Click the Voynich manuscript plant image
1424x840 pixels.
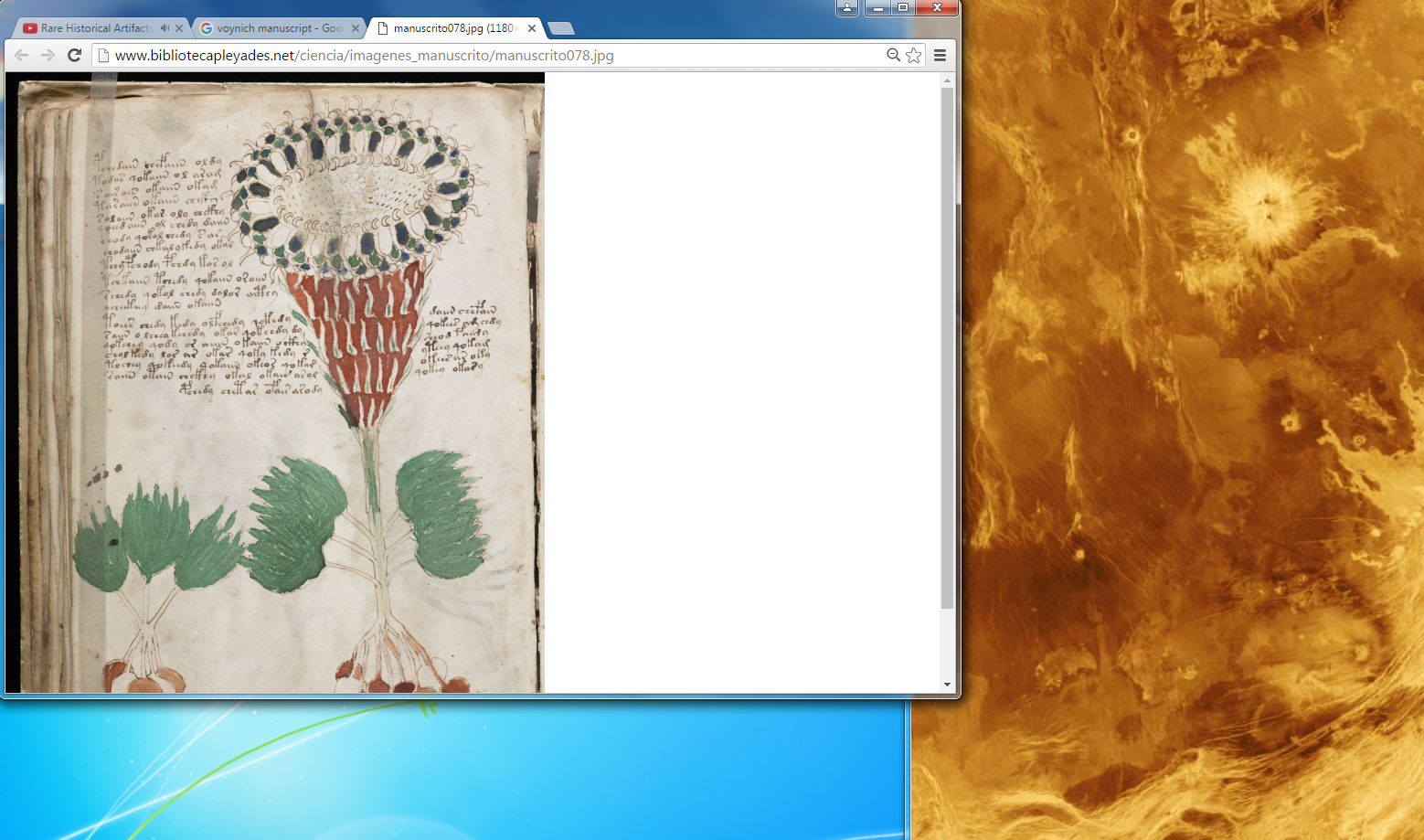(275, 383)
